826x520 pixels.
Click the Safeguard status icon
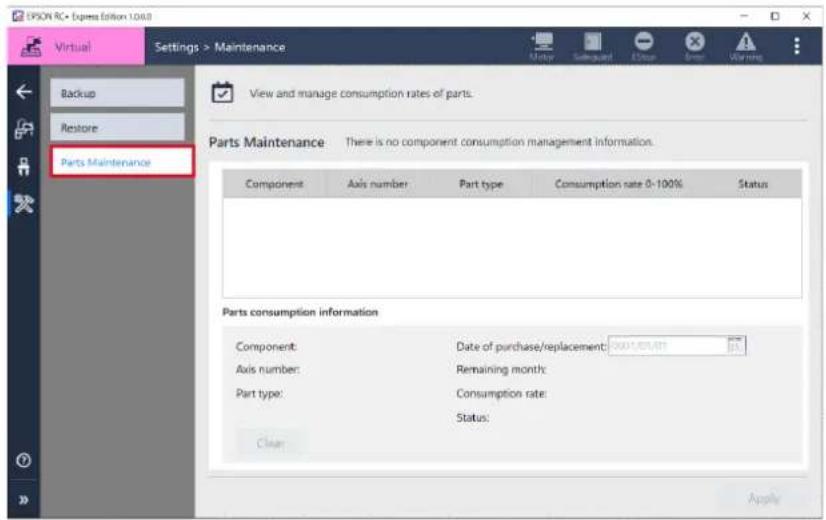[x=593, y=46]
